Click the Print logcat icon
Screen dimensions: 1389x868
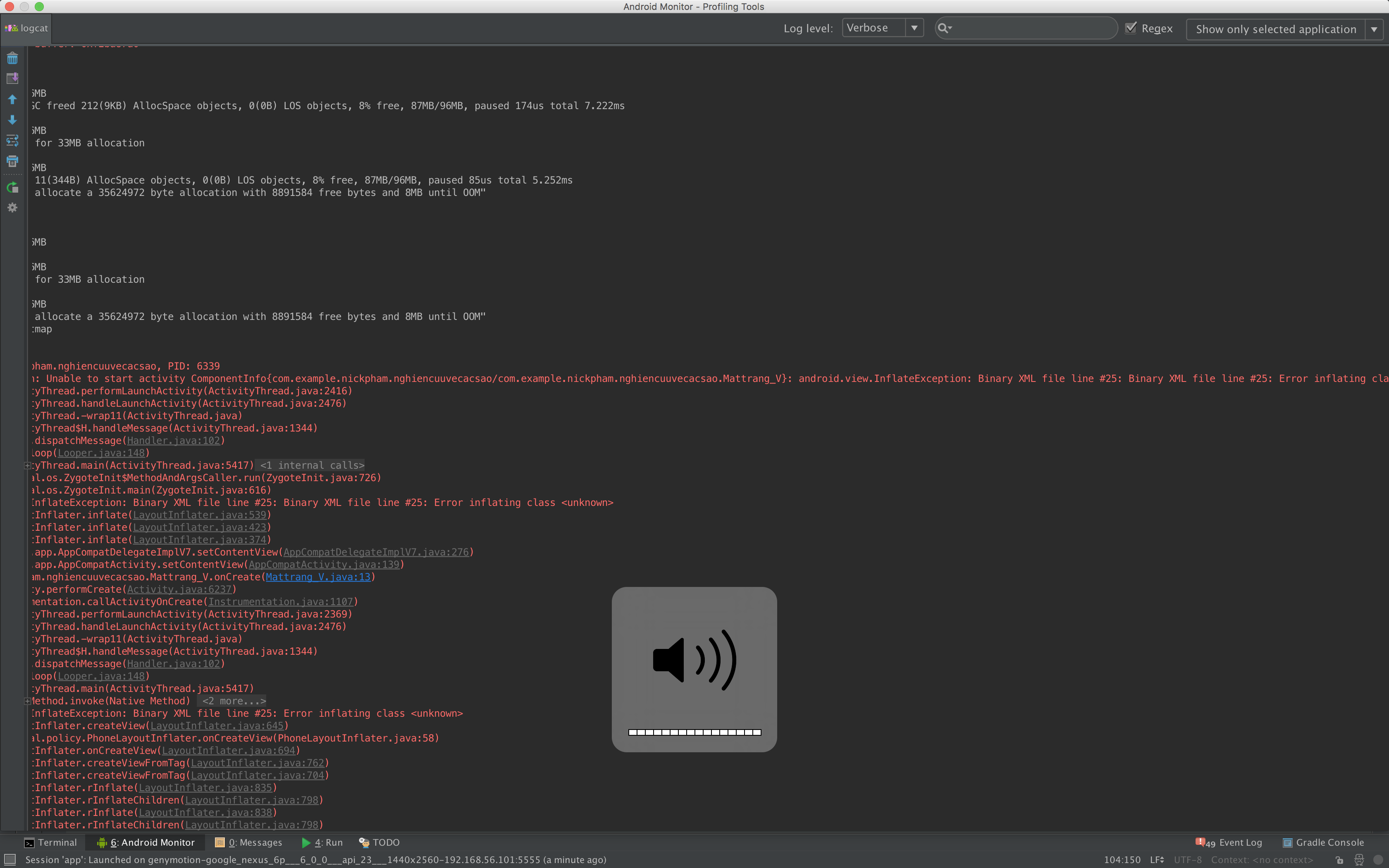12,161
